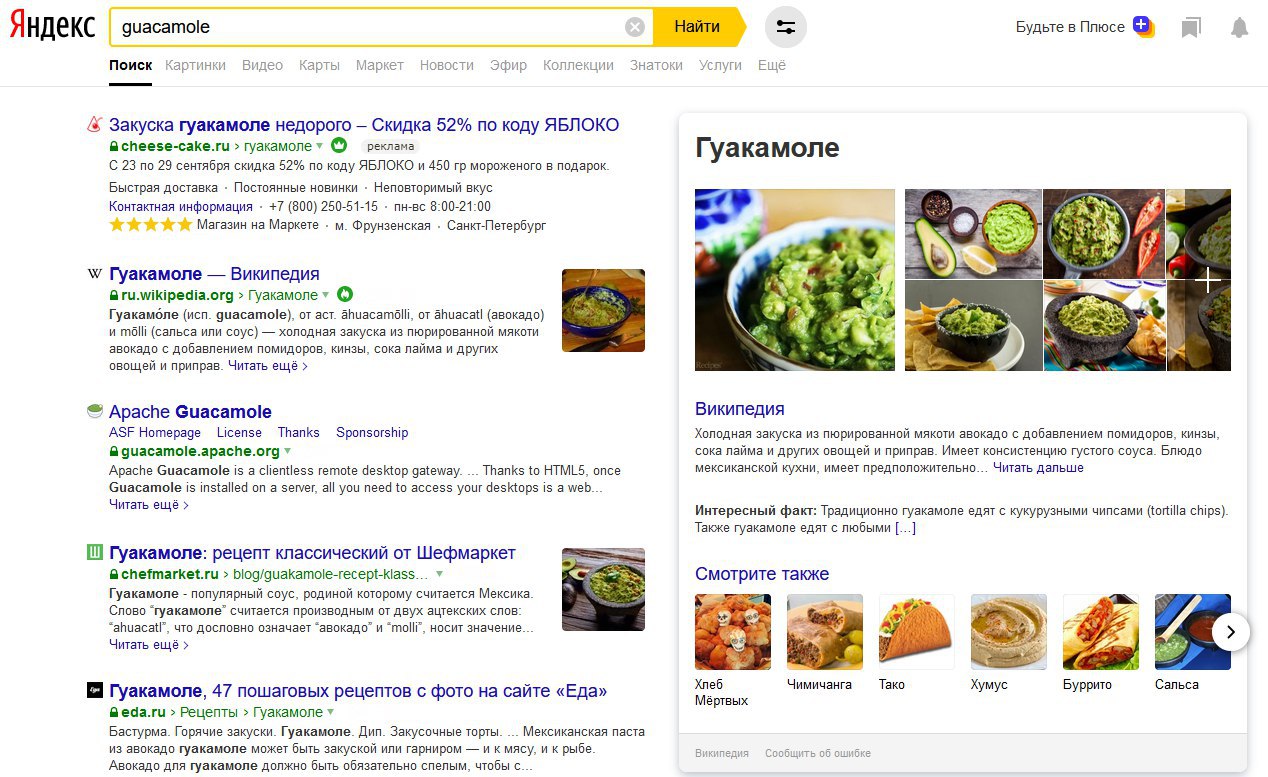Viewport: 1268px width, 777px height.
Task: Open the Чимичанга related card
Action: click(825, 642)
